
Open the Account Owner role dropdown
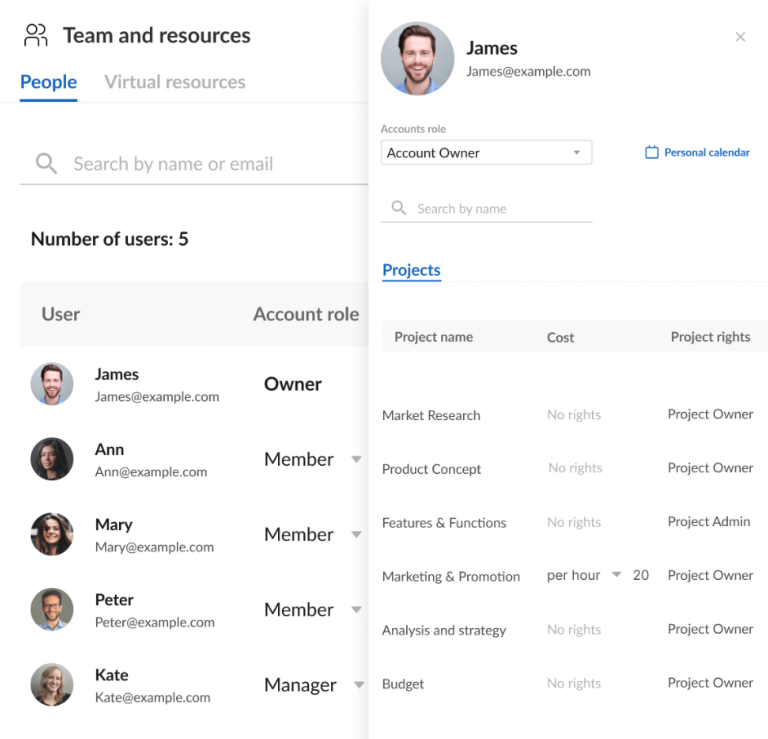click(x=486, y=153)
